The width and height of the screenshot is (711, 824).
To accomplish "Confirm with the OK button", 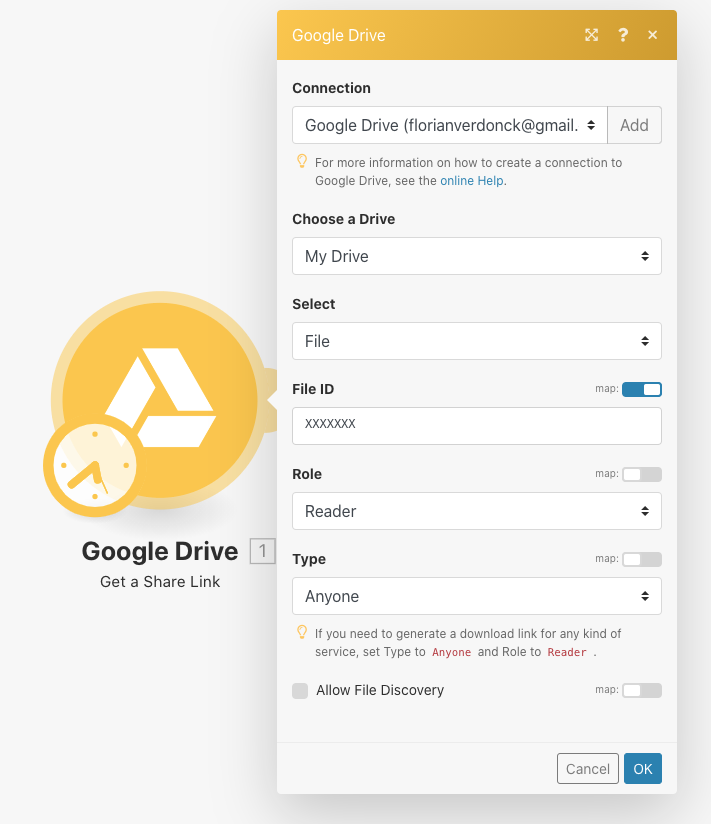I will click(x=643, y=769).
